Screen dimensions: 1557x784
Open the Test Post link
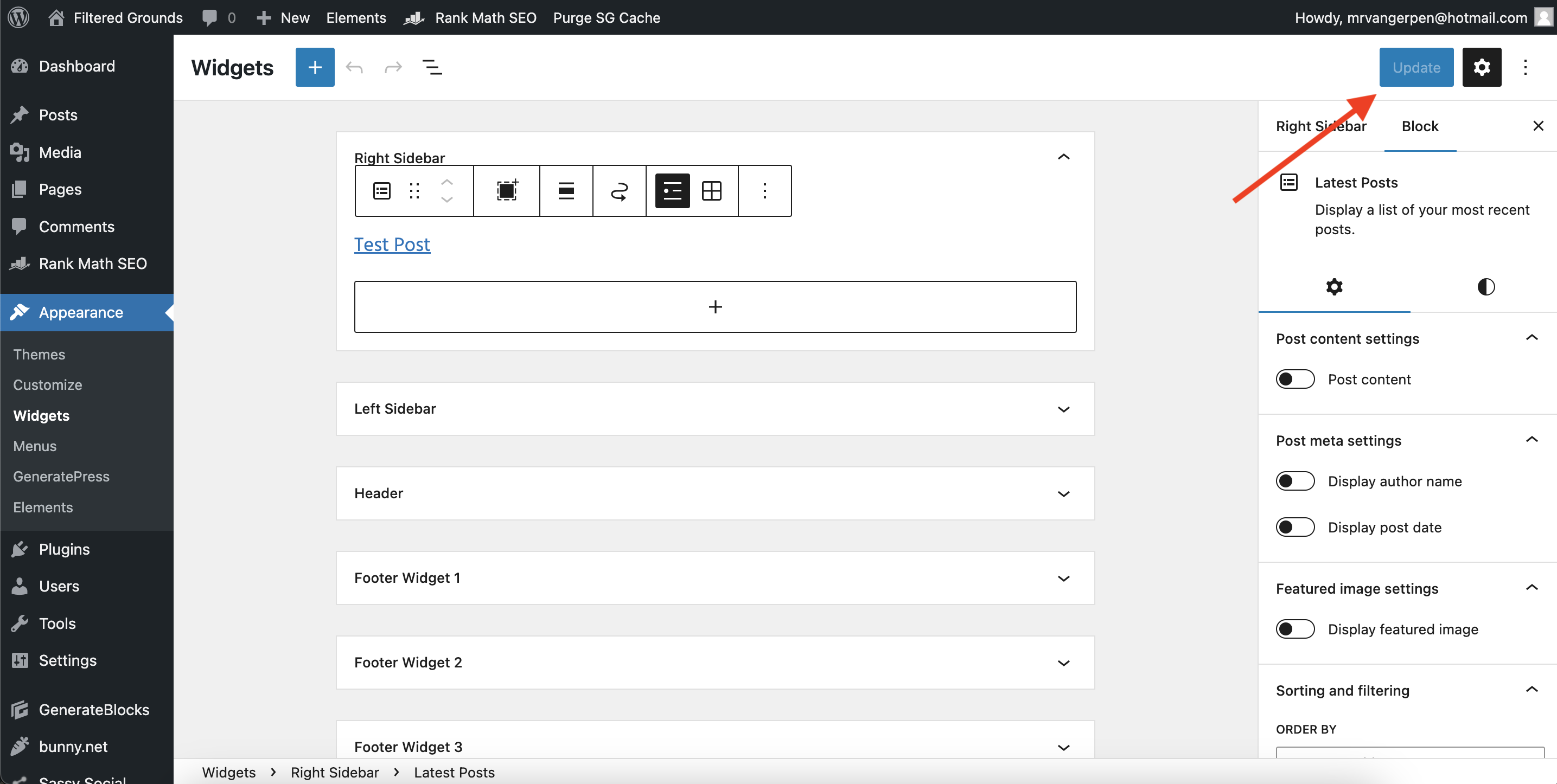pyautogui.click(x=392, y=244)
